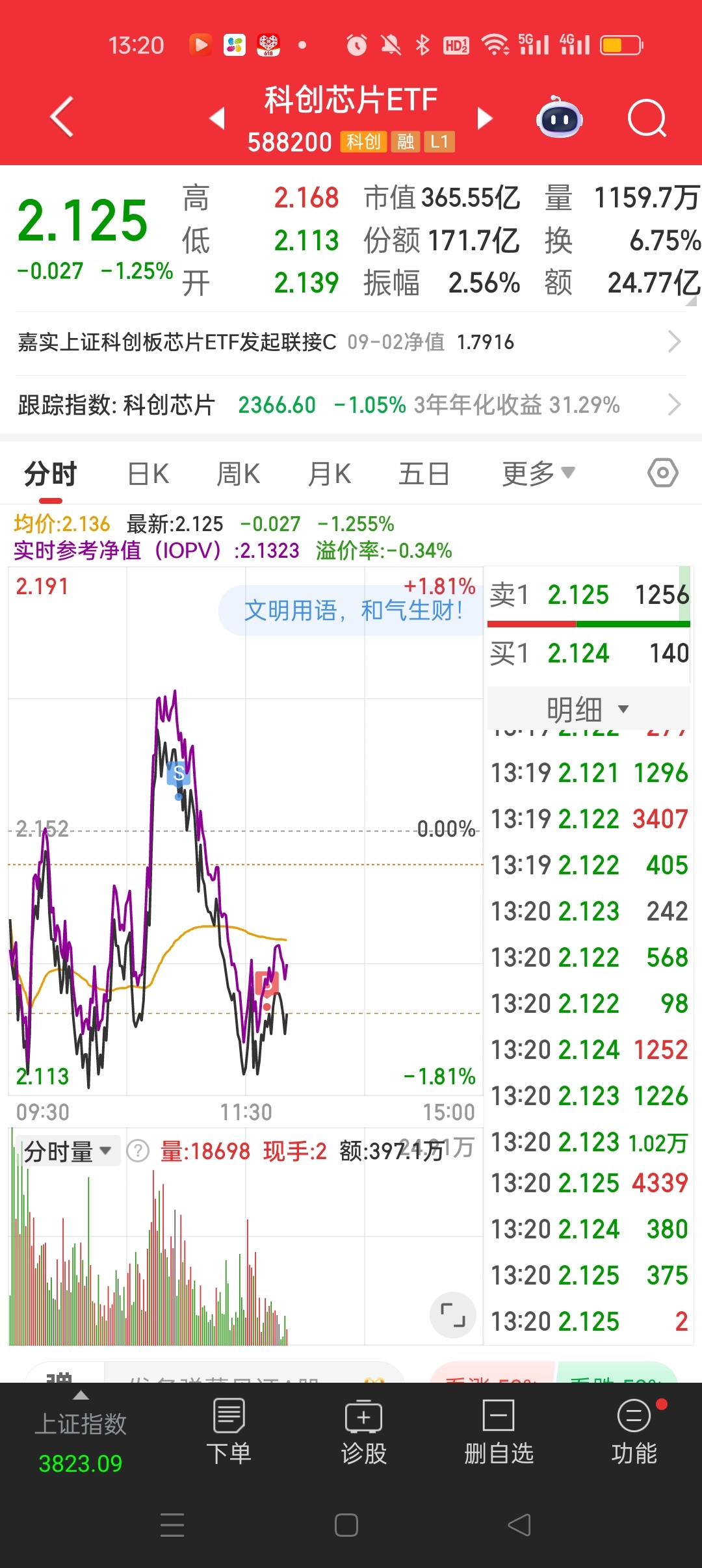The image size is (702, 1568).
Task: Expand chart to fullscreen icon
Action: tap(453, 1314)
